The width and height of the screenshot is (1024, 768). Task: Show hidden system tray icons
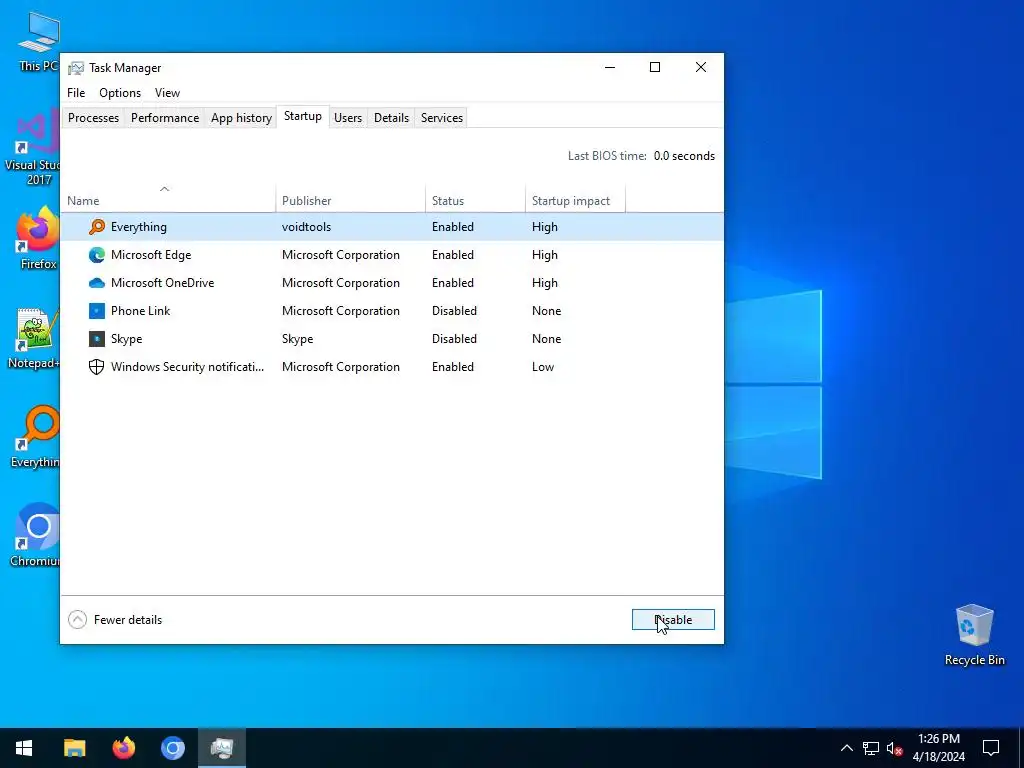pyautogui.click(x=846, y=748)
